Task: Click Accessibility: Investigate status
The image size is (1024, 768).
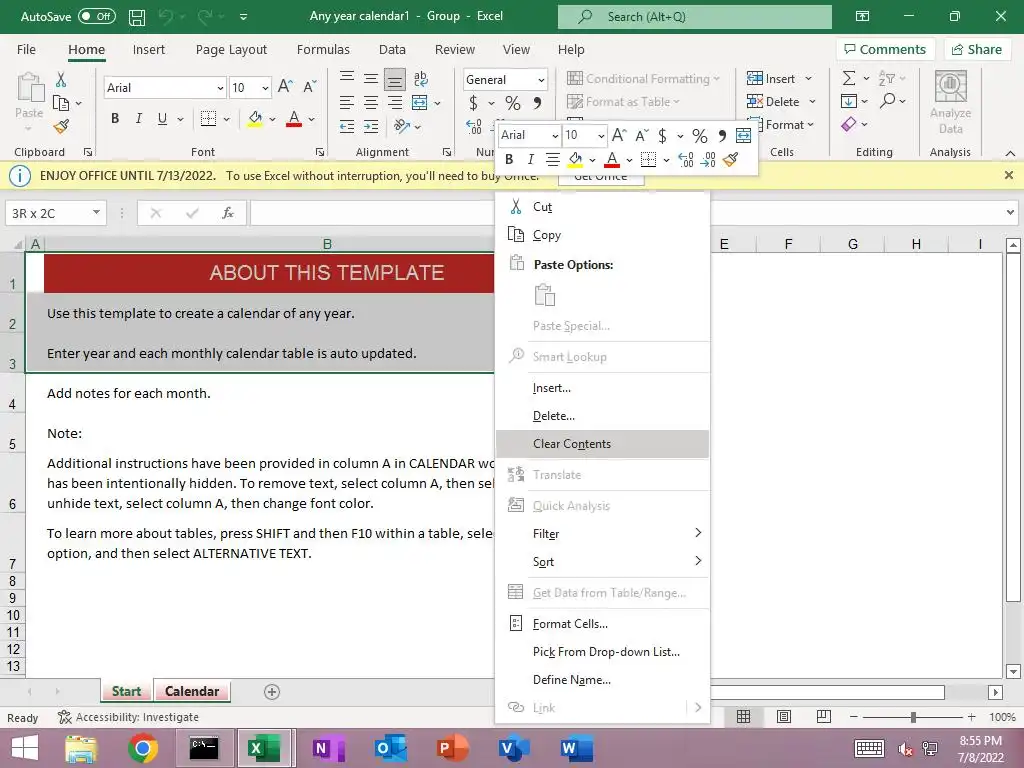Action: 128,717
